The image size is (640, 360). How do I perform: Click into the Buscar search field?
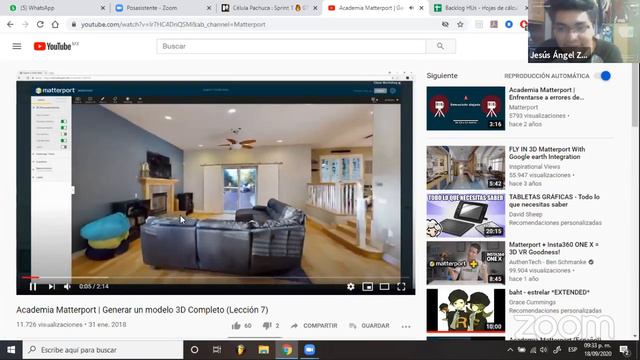click(x=291, y=46)
